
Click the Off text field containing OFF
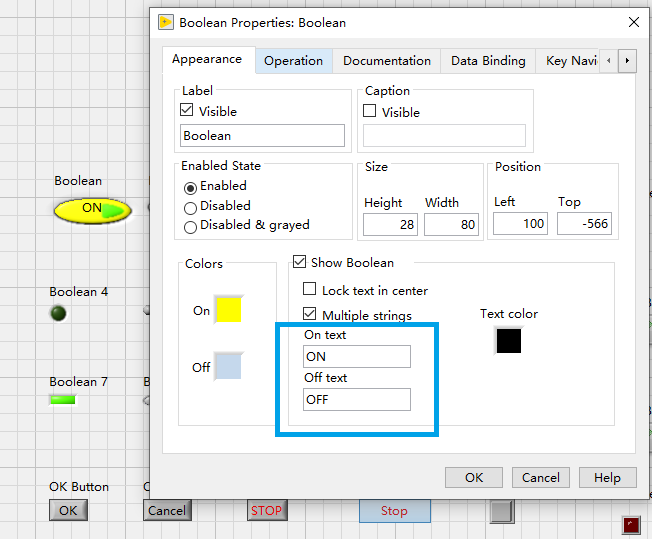pos(357,400)
